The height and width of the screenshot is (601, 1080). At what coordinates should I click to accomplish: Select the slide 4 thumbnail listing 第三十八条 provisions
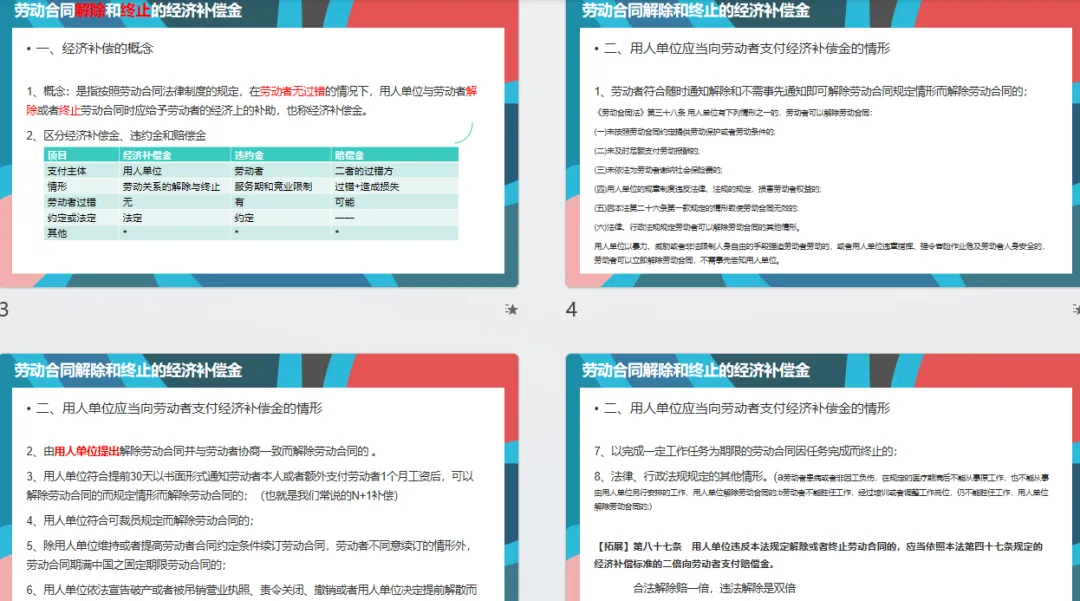click(x=822, y=143)
